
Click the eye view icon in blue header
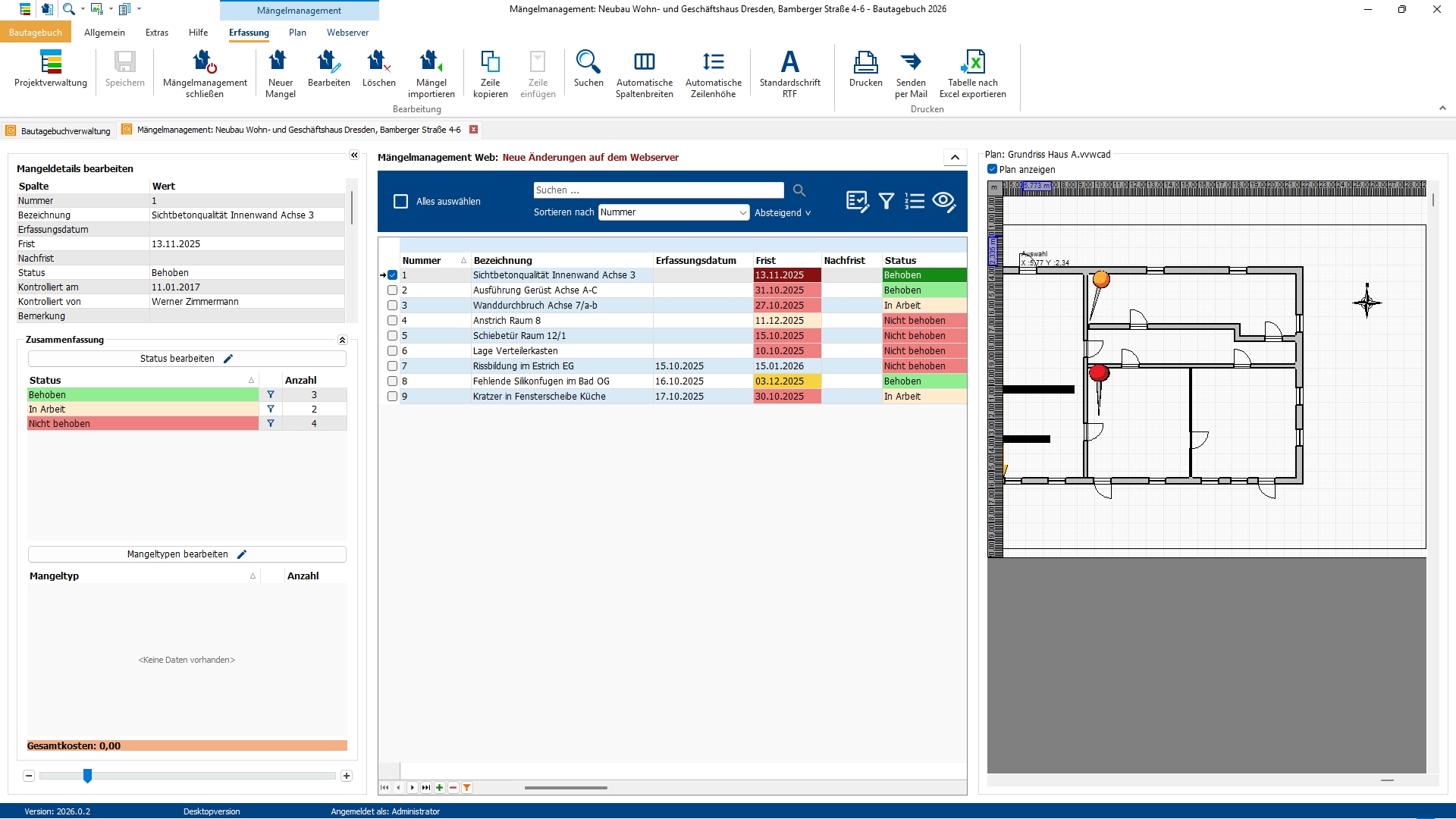click(943, 201)
